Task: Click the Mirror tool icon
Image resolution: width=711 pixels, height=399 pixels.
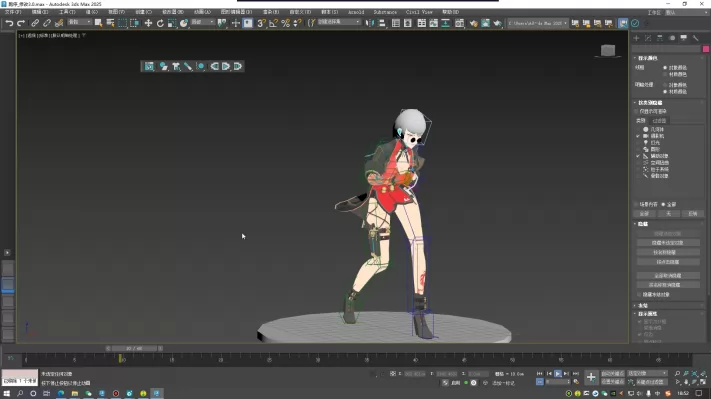Action: pyautogui.click(x=370, y=23)
